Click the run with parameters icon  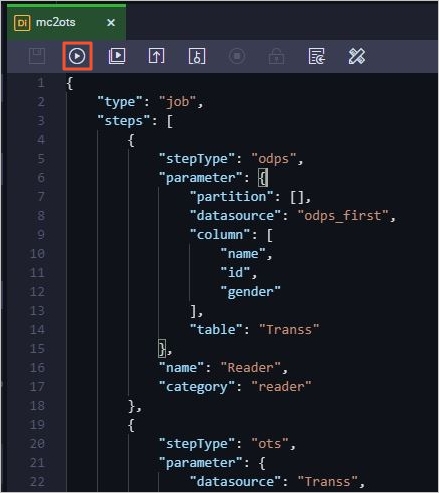(x=117, y=56)
